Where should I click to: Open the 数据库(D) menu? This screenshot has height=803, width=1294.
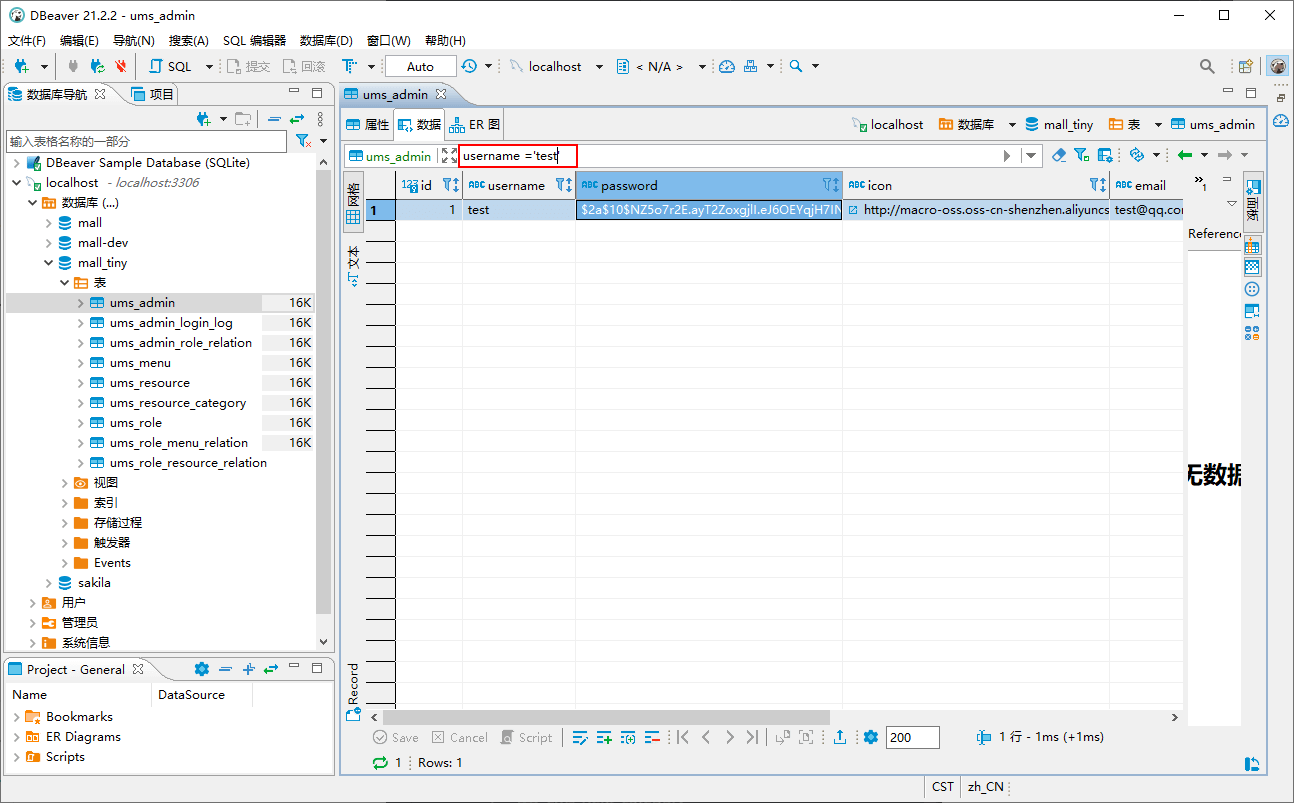point(326,41)
